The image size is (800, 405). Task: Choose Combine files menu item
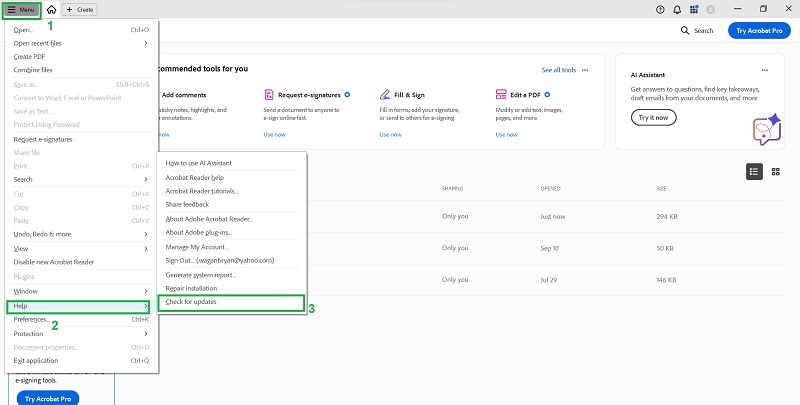(82, 70)
